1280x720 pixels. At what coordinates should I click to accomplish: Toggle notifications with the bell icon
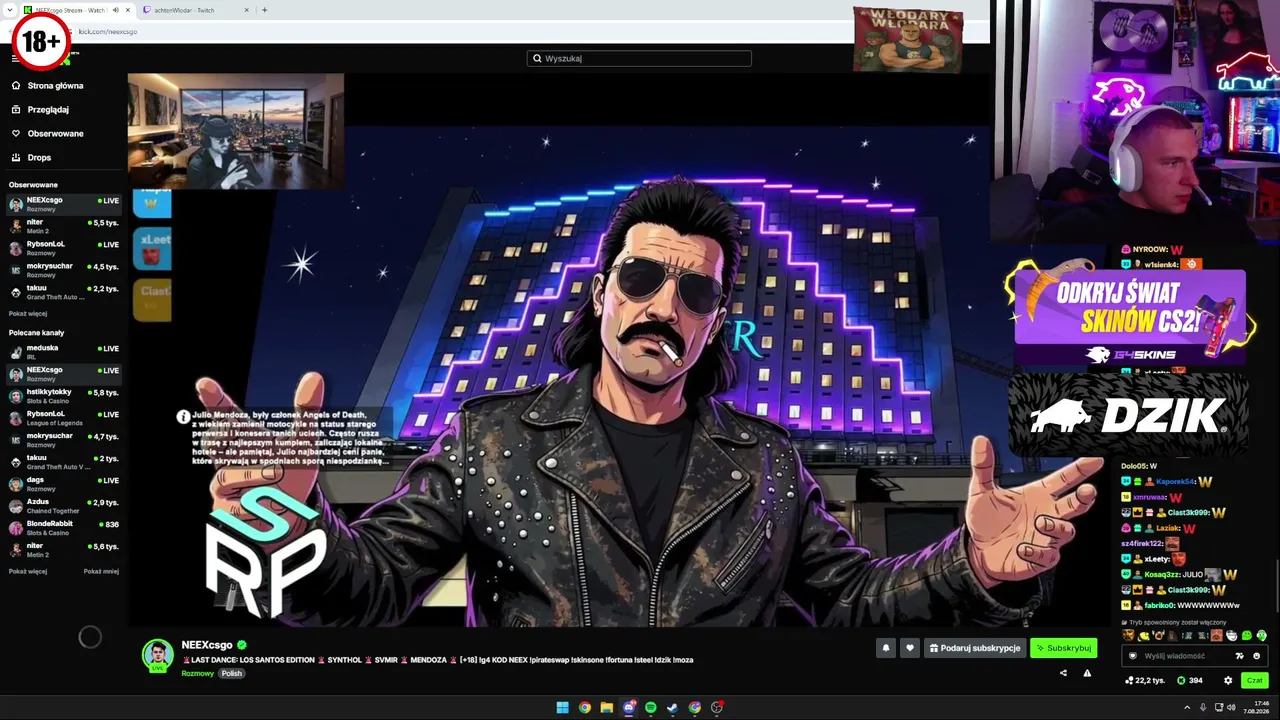885,648
